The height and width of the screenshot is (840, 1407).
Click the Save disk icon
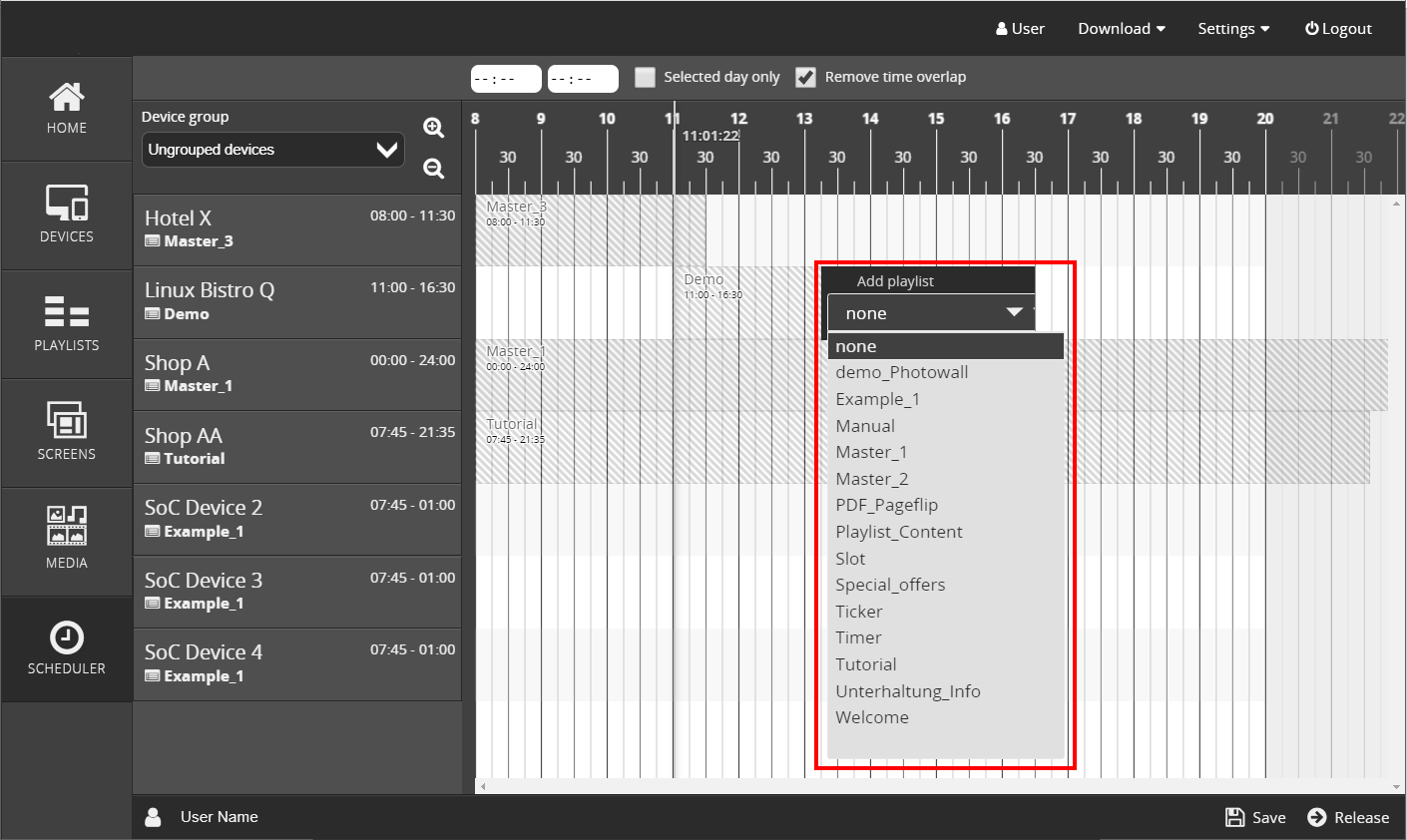coord(1235,817)
